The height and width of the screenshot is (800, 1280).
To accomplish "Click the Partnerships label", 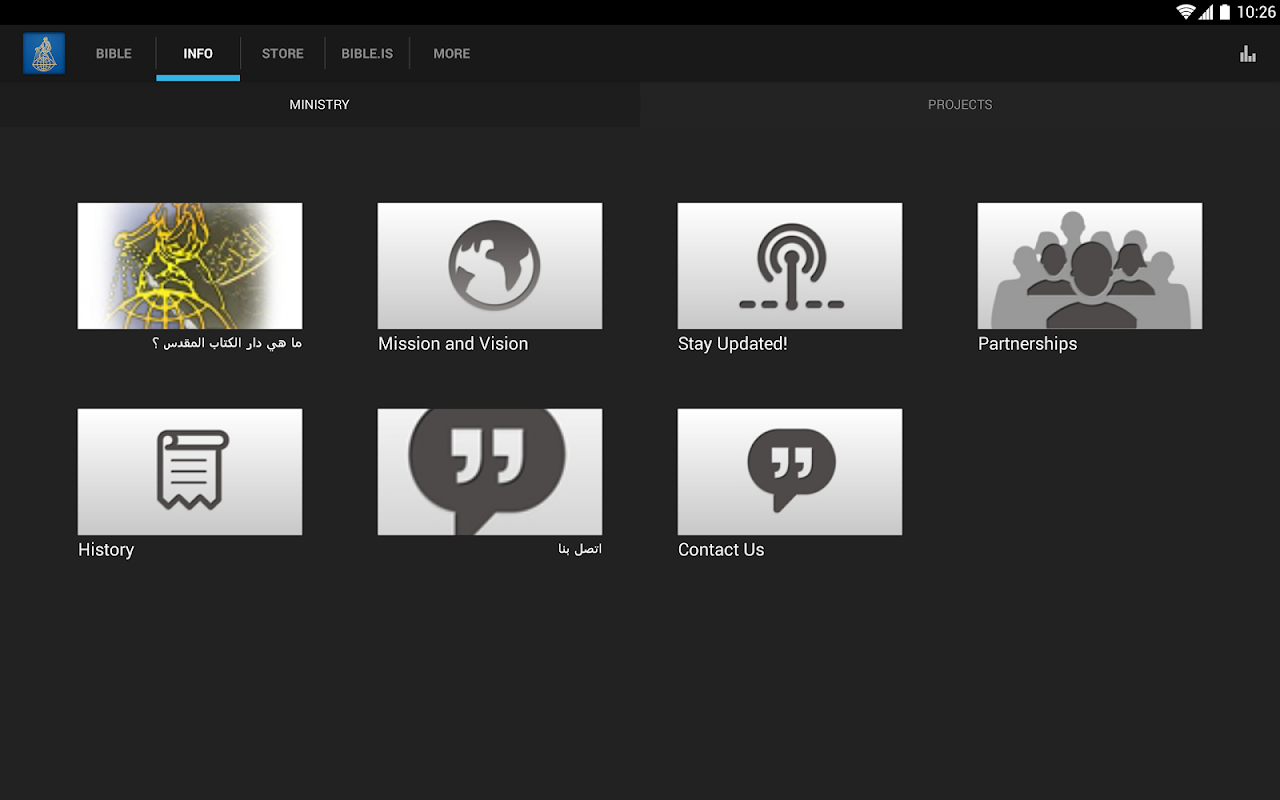I will tap(1028, 344).
